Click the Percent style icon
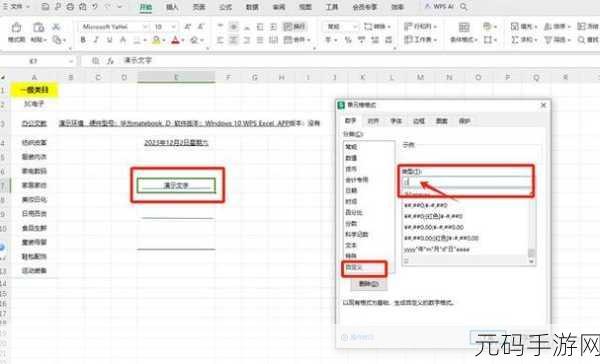 [348, 39]
